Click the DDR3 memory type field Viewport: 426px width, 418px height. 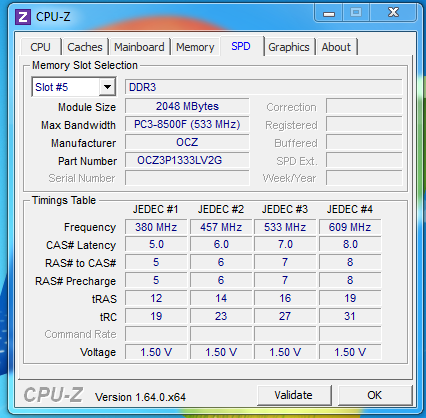pos(263,87)
